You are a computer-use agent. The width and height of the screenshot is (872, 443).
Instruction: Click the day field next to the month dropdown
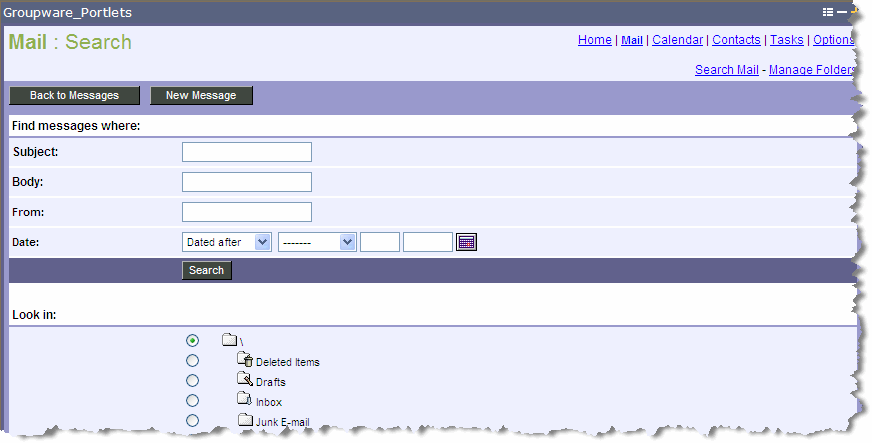(x=380, y=242)
